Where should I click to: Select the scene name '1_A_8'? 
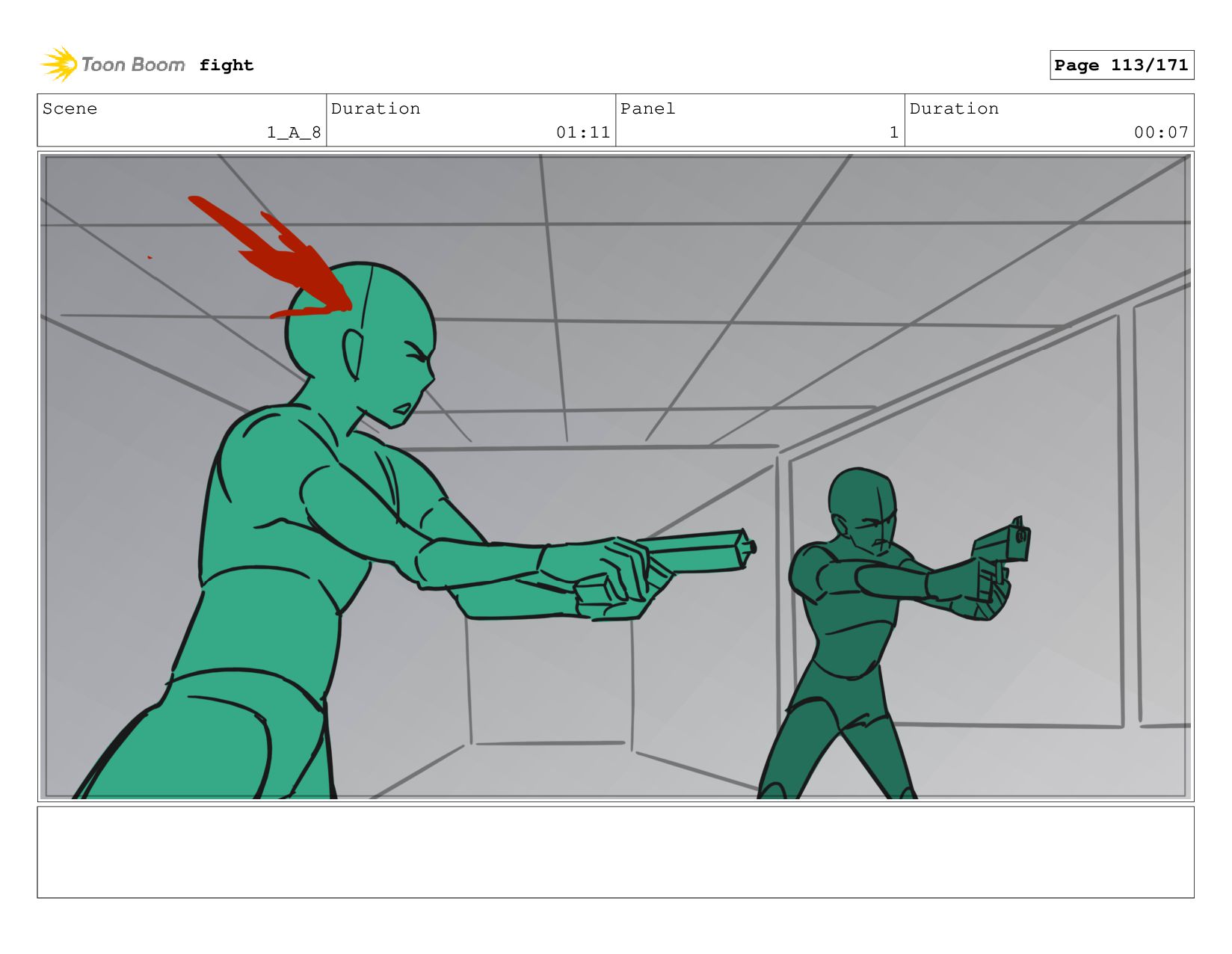294,132
